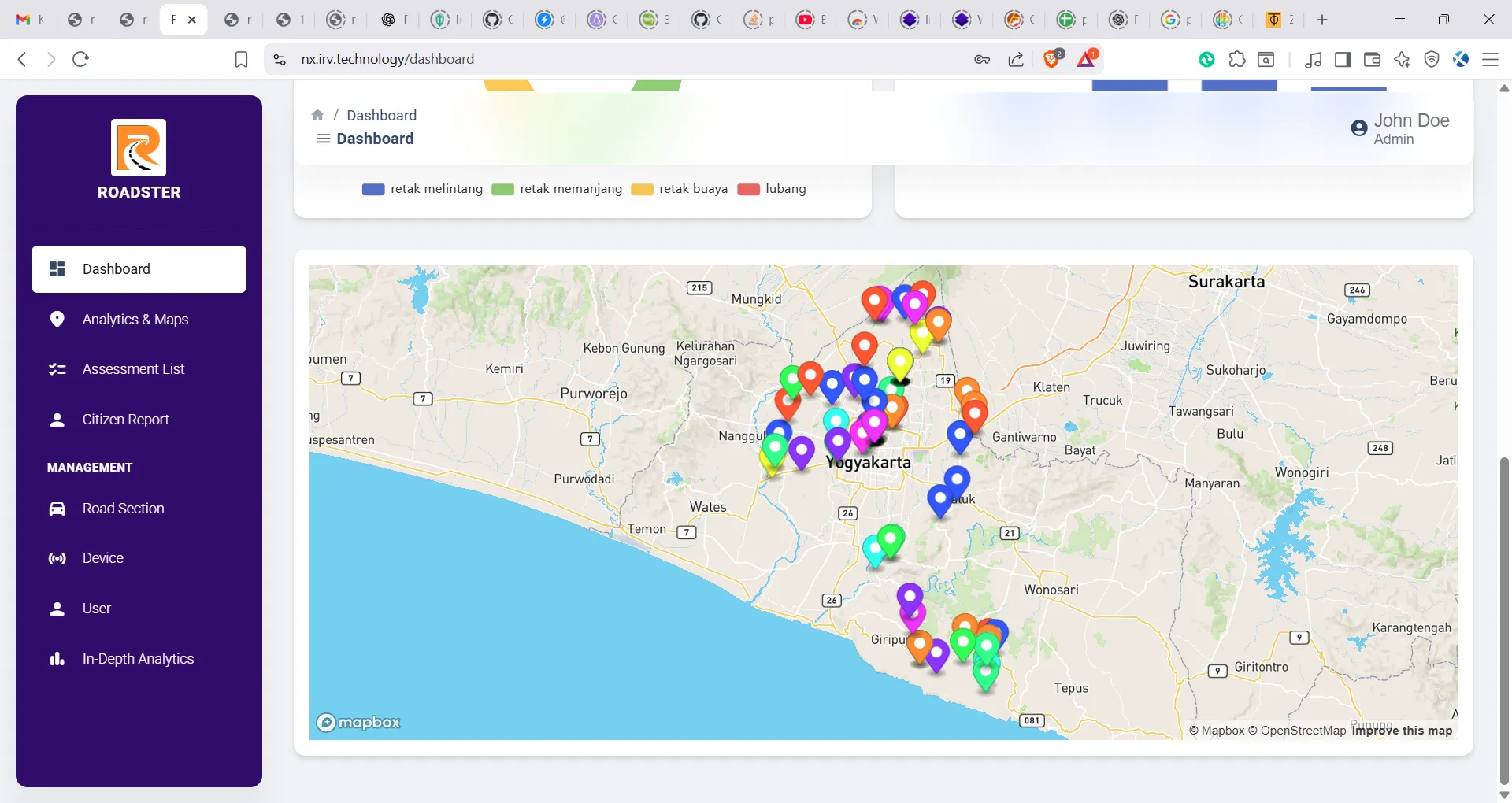Click the Surakarta label on map
Screen dimensions: 1512x803
(x=1226, y=281)
